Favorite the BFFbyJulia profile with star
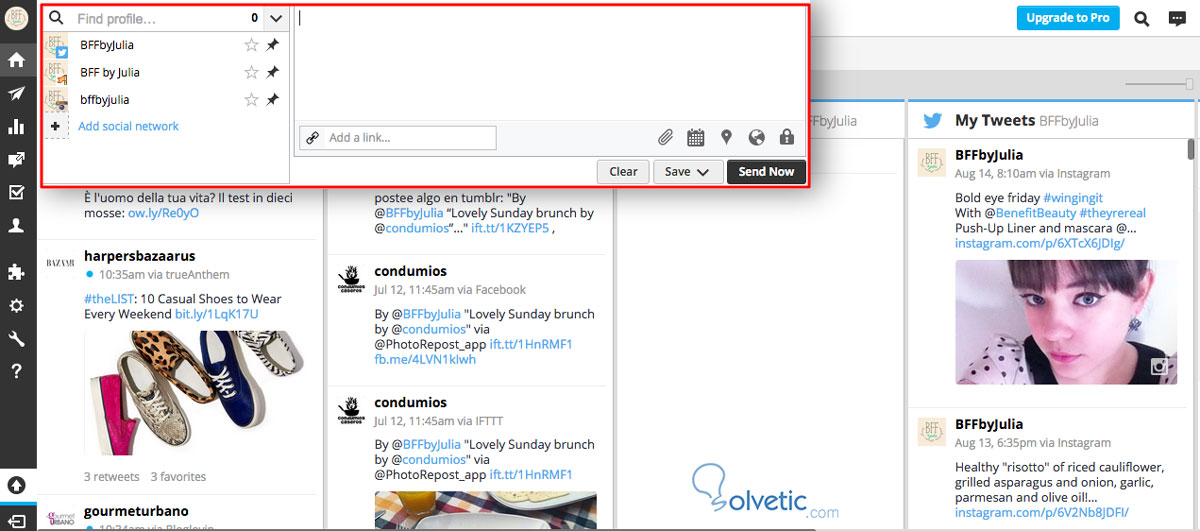Viewport: 1200px width, 531px height. coord(251,45)
